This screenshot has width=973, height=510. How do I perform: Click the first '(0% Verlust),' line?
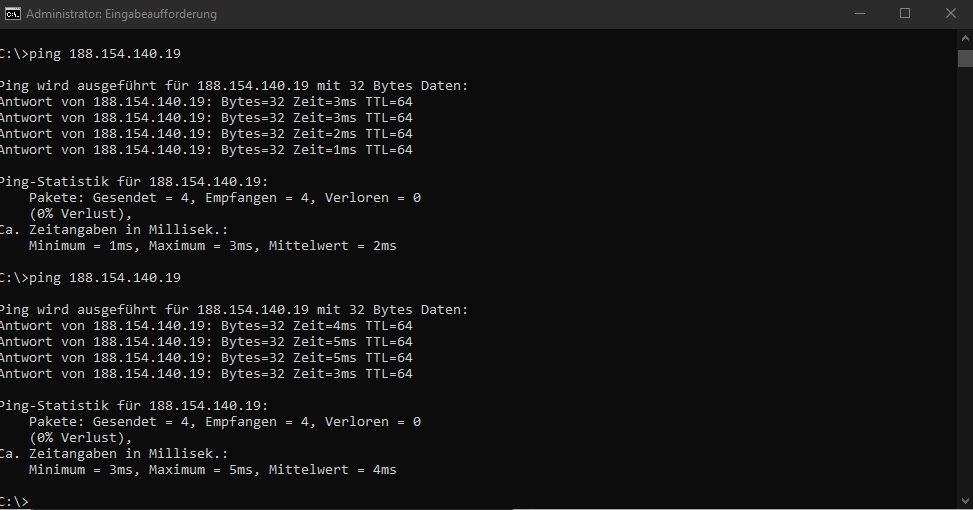[x=80, y=214]
